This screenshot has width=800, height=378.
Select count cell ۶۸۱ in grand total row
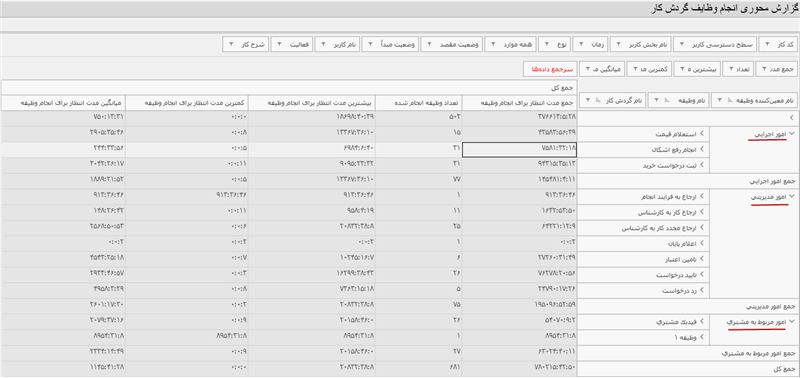(x=419, y=368)
